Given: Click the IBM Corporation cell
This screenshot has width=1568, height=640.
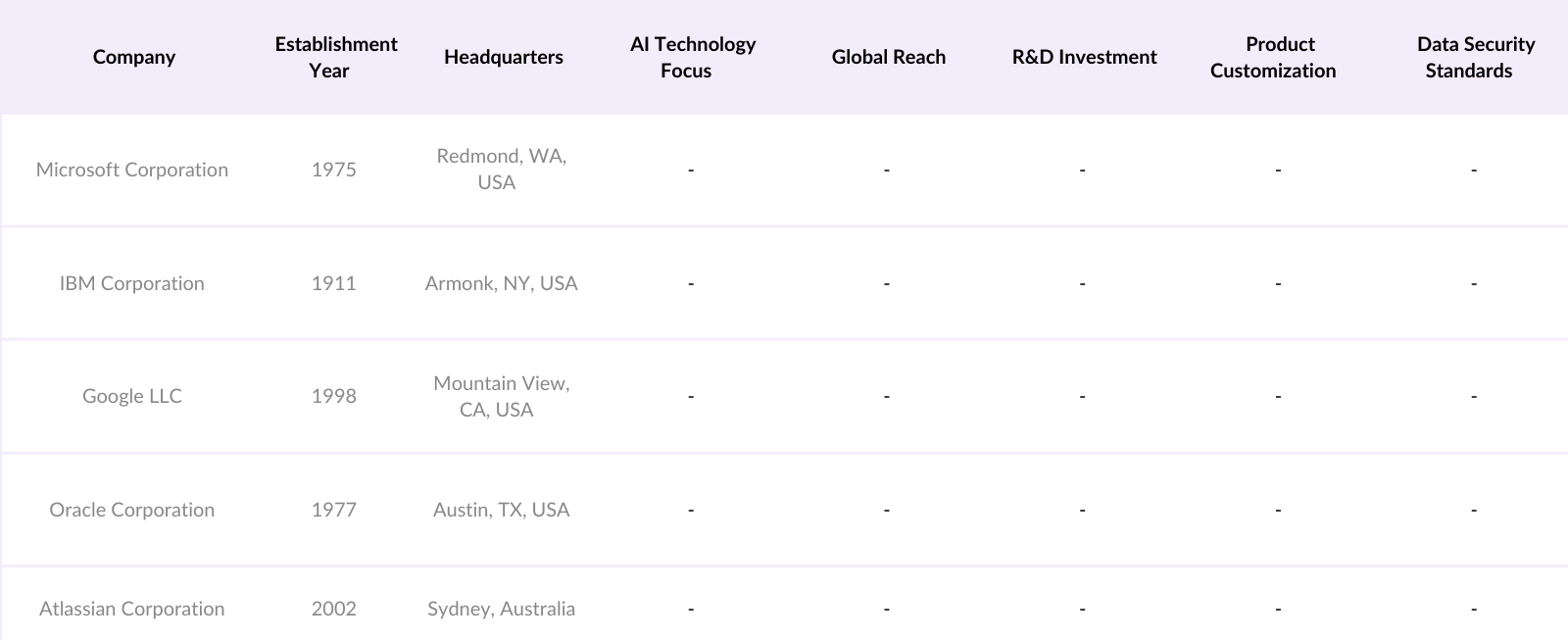Looking at the screenshot, I should pyautogui.click(x=132, y=283).
